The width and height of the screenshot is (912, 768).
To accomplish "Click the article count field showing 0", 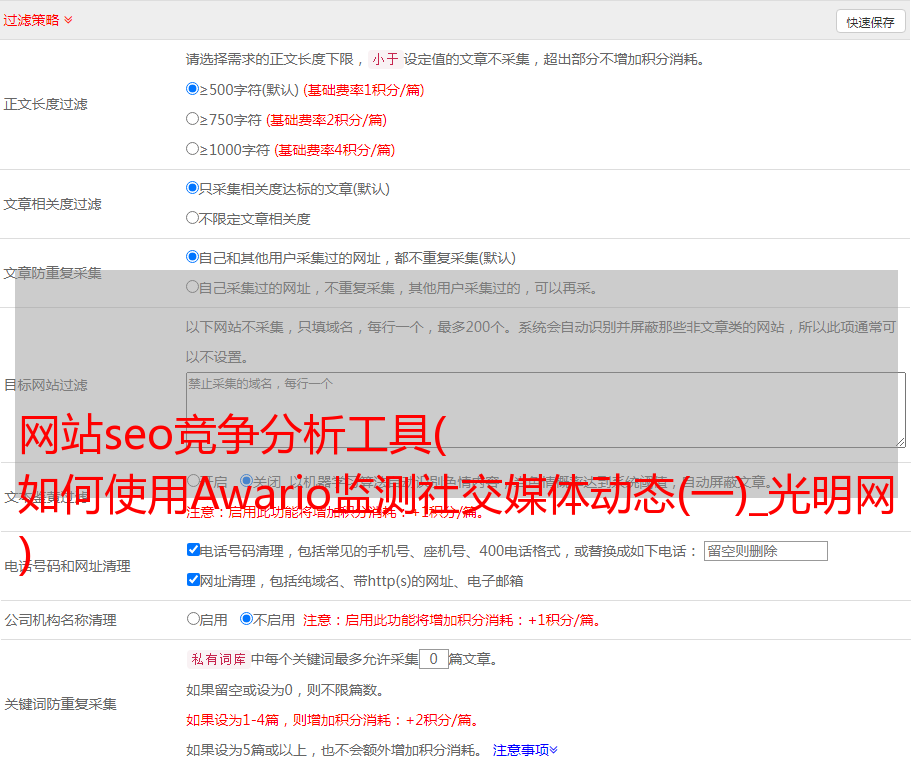I will coord(433,659).
